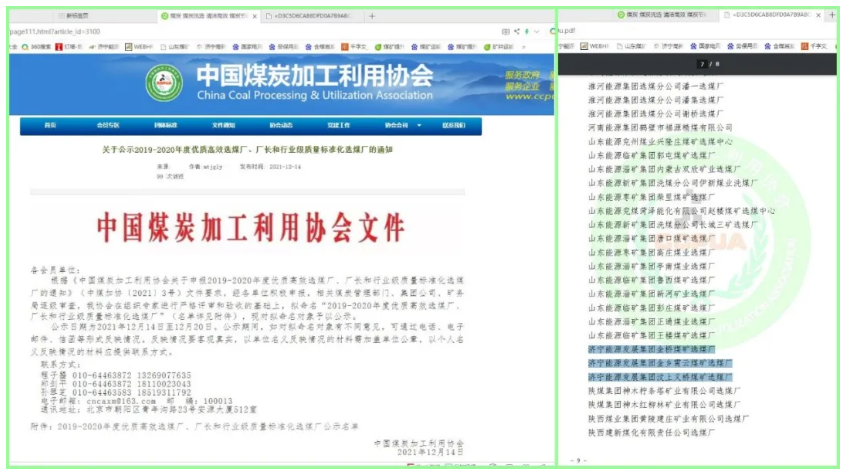Open the 国家电网 bookmark in left window
The image size is (844, 474).
(247, 47)
